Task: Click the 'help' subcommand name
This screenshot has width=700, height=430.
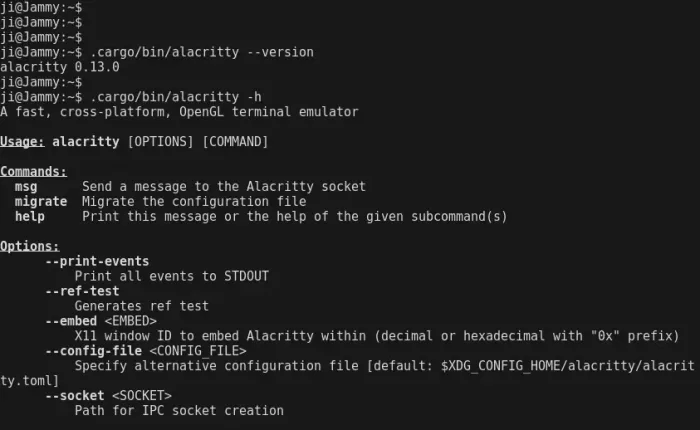Action: tap(30, 217)
